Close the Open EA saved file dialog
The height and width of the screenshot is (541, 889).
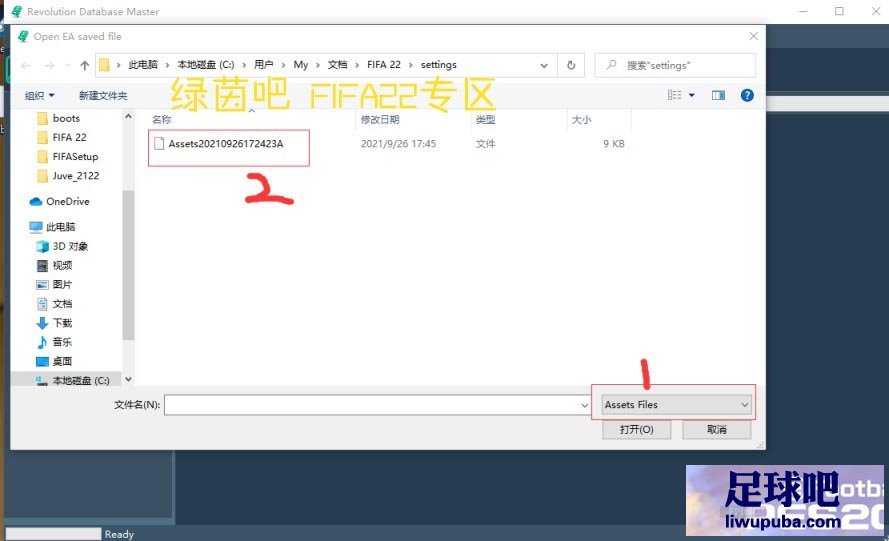point(753,36)
